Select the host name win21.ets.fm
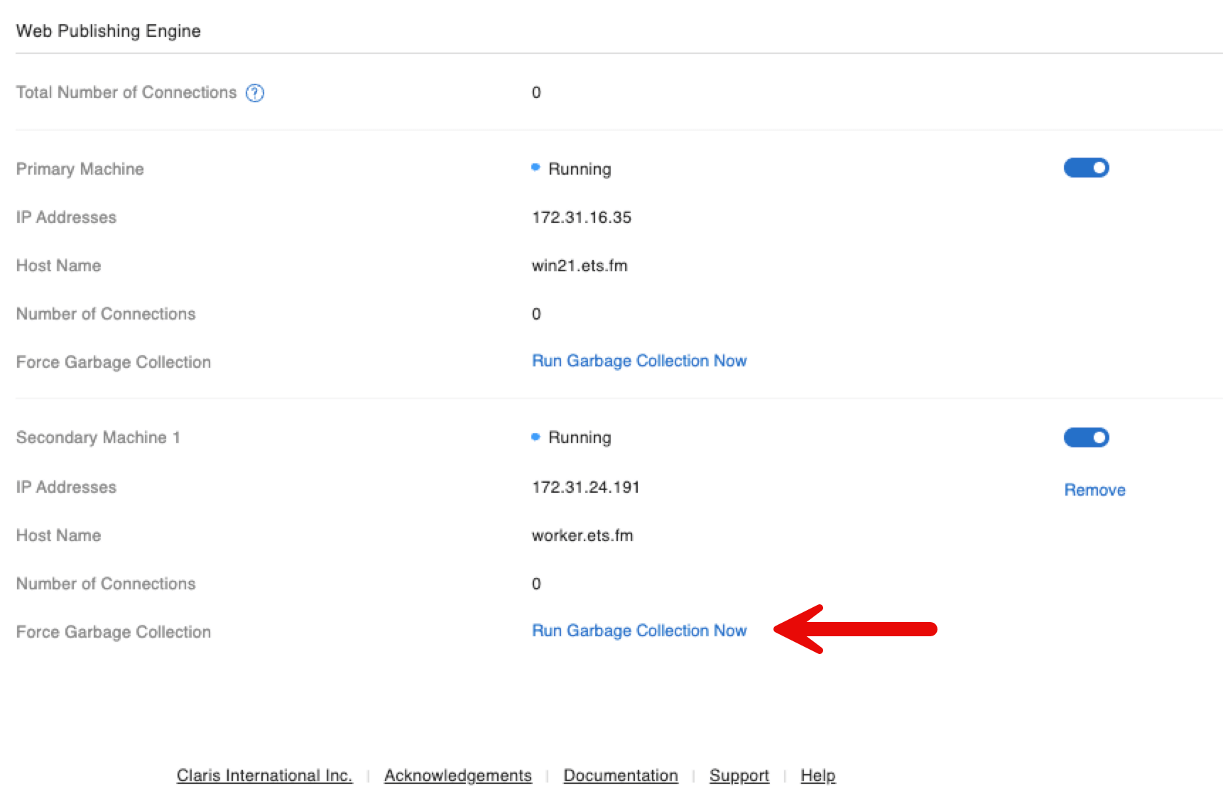 580,266
